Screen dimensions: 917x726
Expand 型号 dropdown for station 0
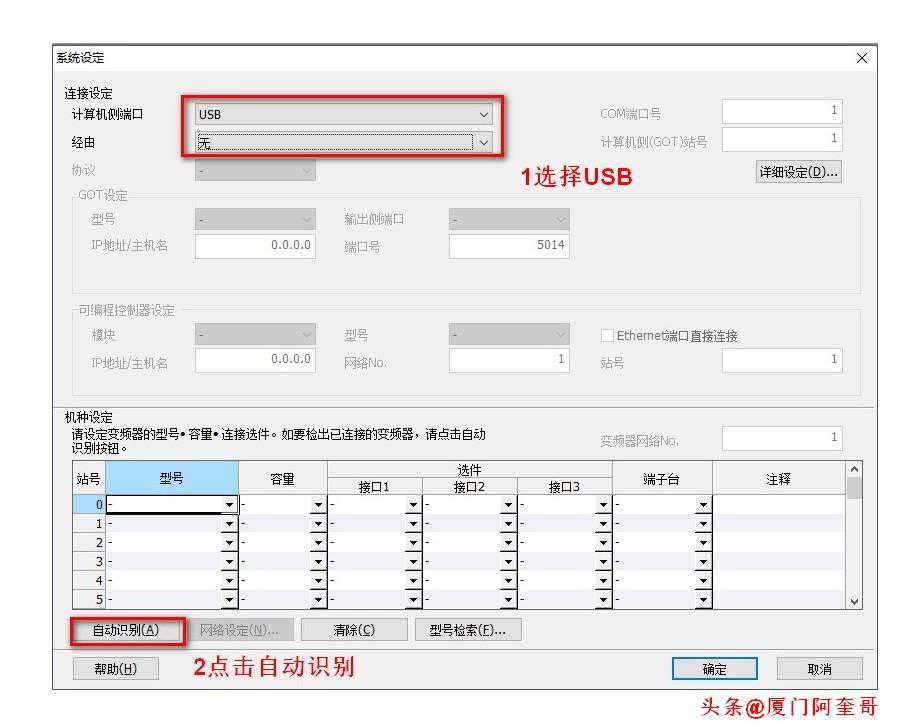point(230,505)
